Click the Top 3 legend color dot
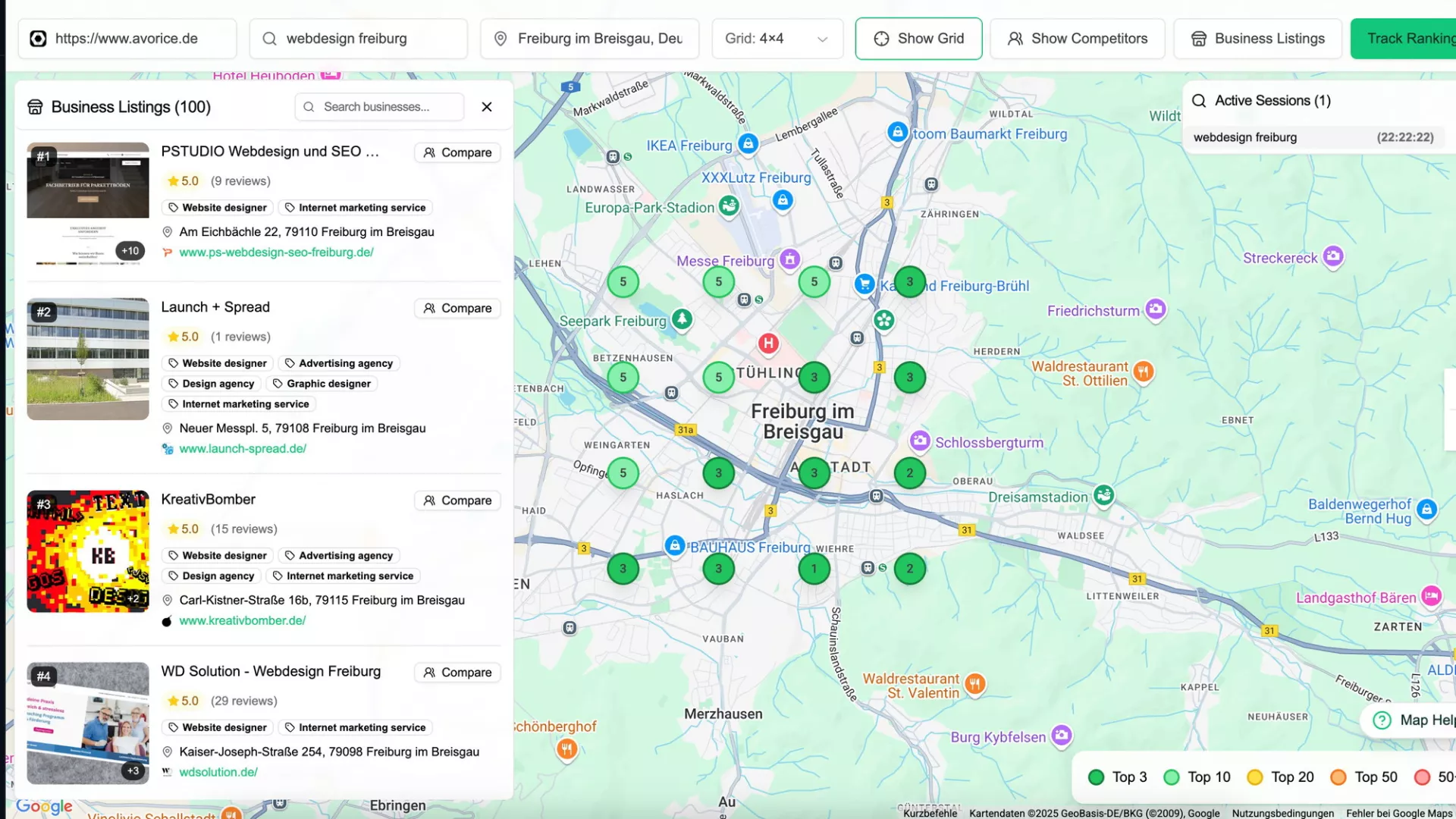Viewport: 1456px width, 819px height. click(1095, 777)
